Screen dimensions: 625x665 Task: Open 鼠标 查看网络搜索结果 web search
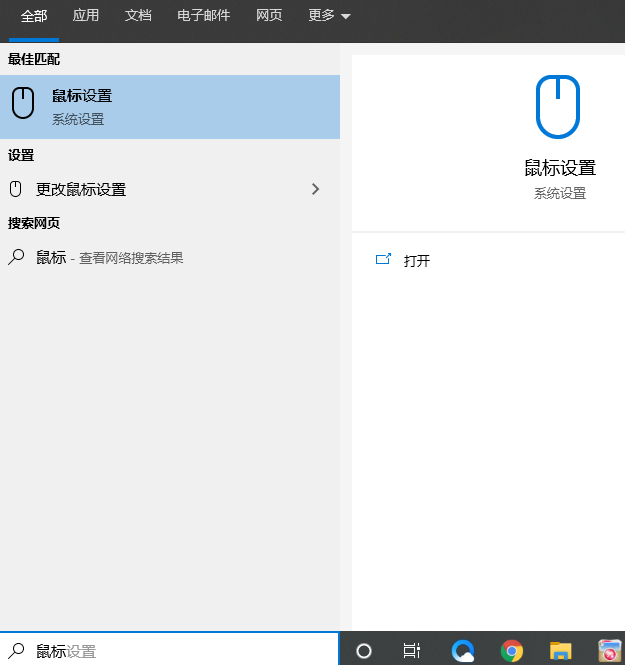pos(110,257)
